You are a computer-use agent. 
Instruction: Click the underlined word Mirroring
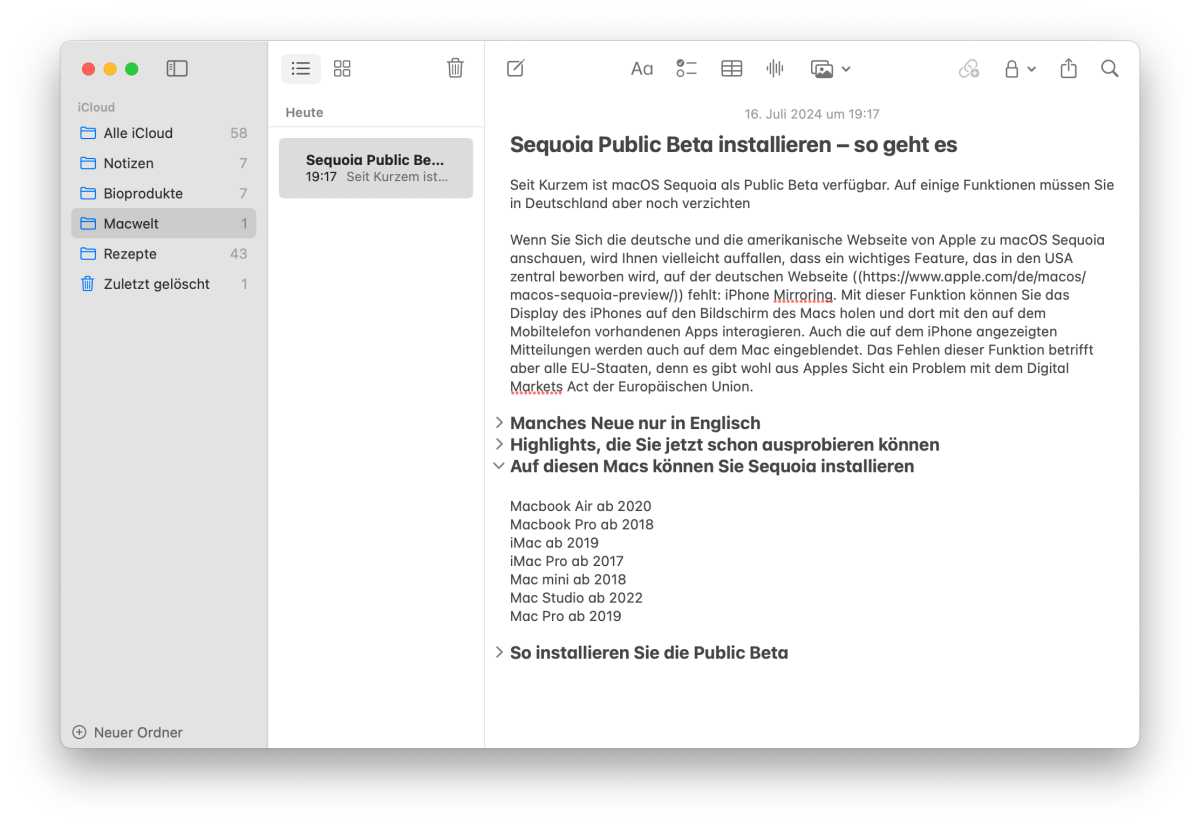click(803, 295)
